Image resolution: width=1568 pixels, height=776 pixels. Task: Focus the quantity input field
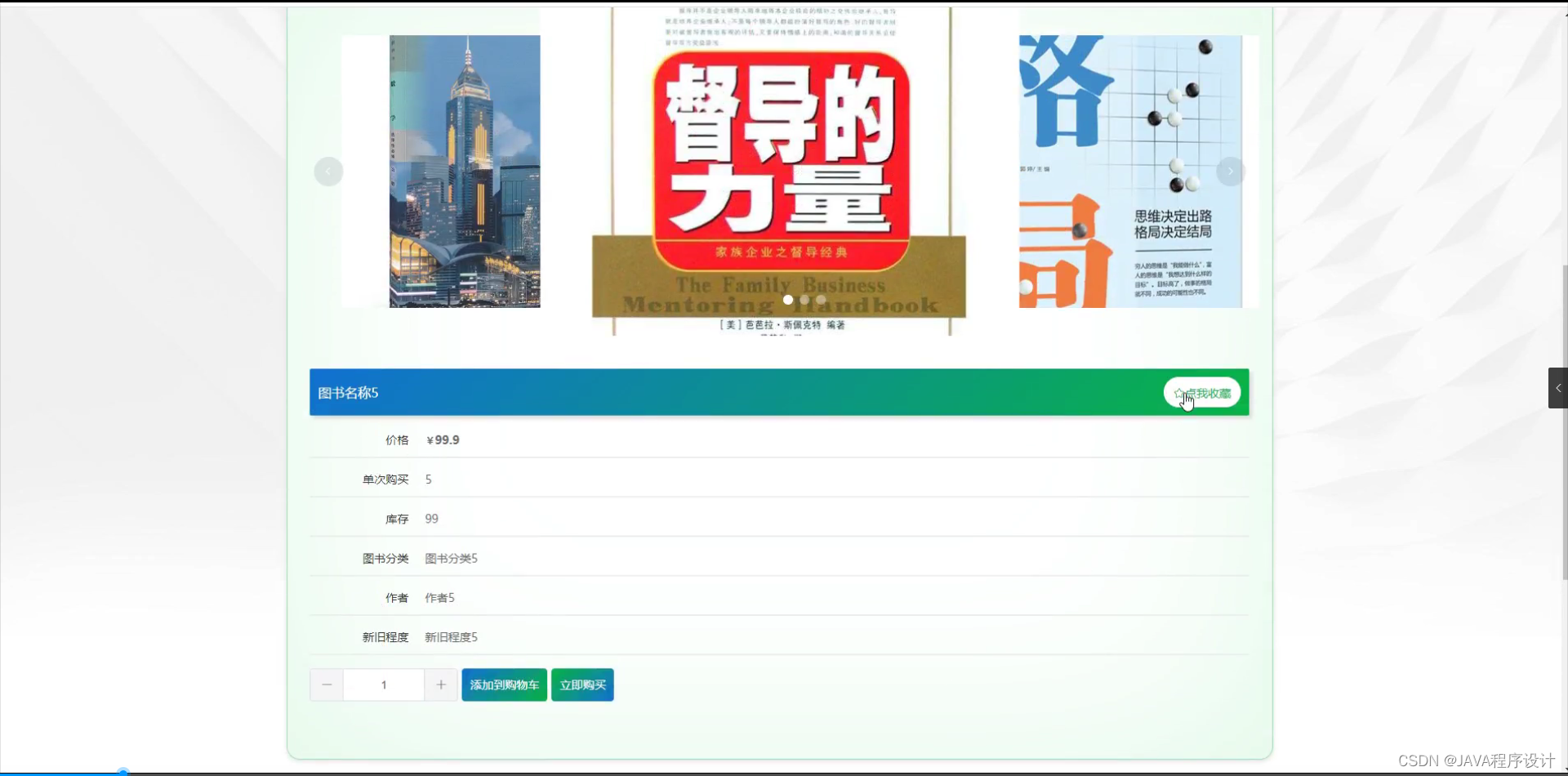(x=384, y=685)
